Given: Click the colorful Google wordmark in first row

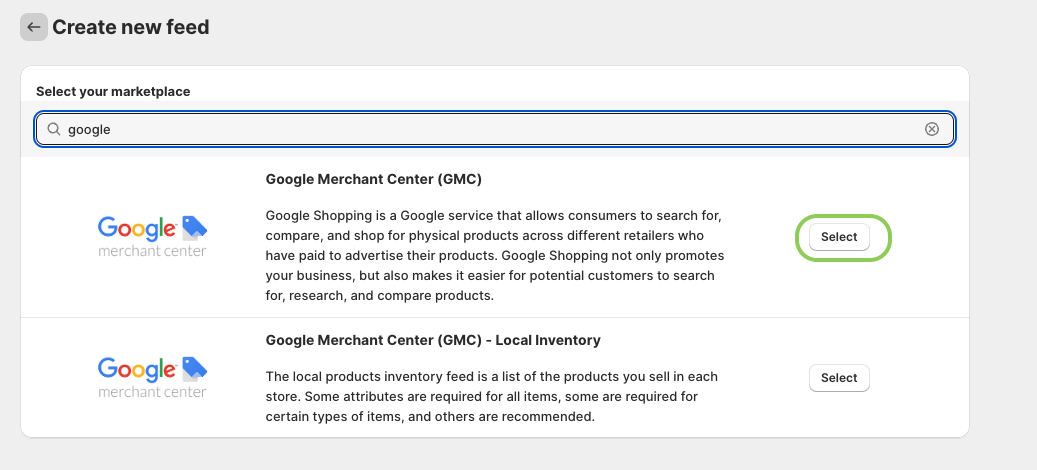Looking at the screenshot, I should point(137,229).
